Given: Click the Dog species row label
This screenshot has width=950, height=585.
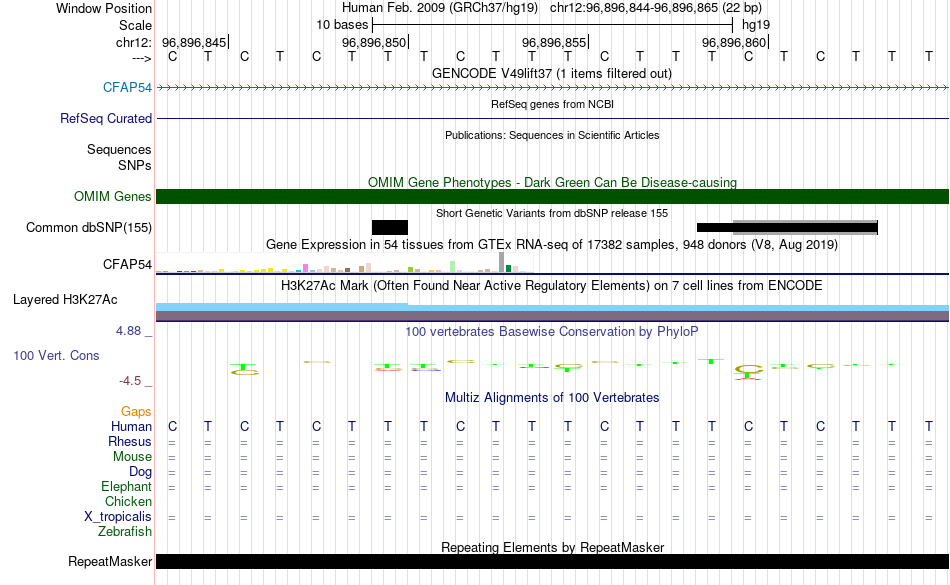Looking at the screenshot, I should point(140,471).
